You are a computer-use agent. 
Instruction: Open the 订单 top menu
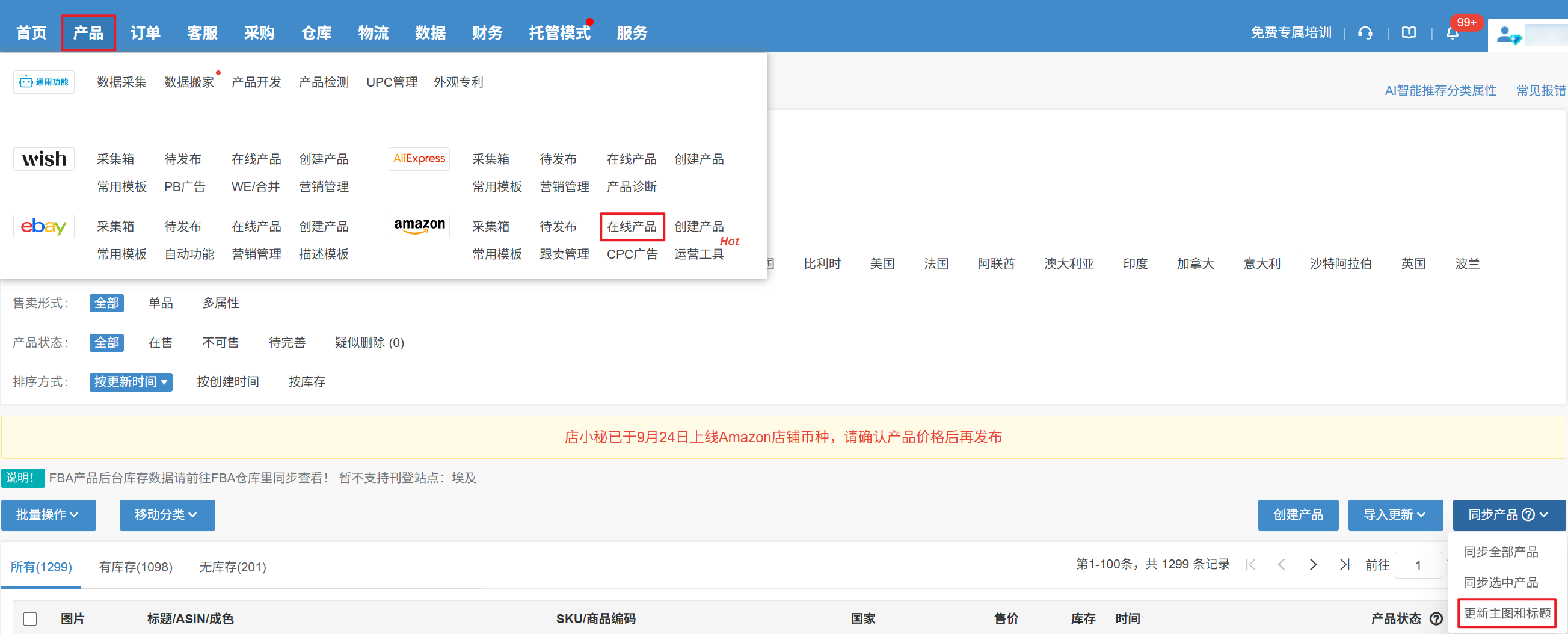pyautogui.click(x=145, y=33)
